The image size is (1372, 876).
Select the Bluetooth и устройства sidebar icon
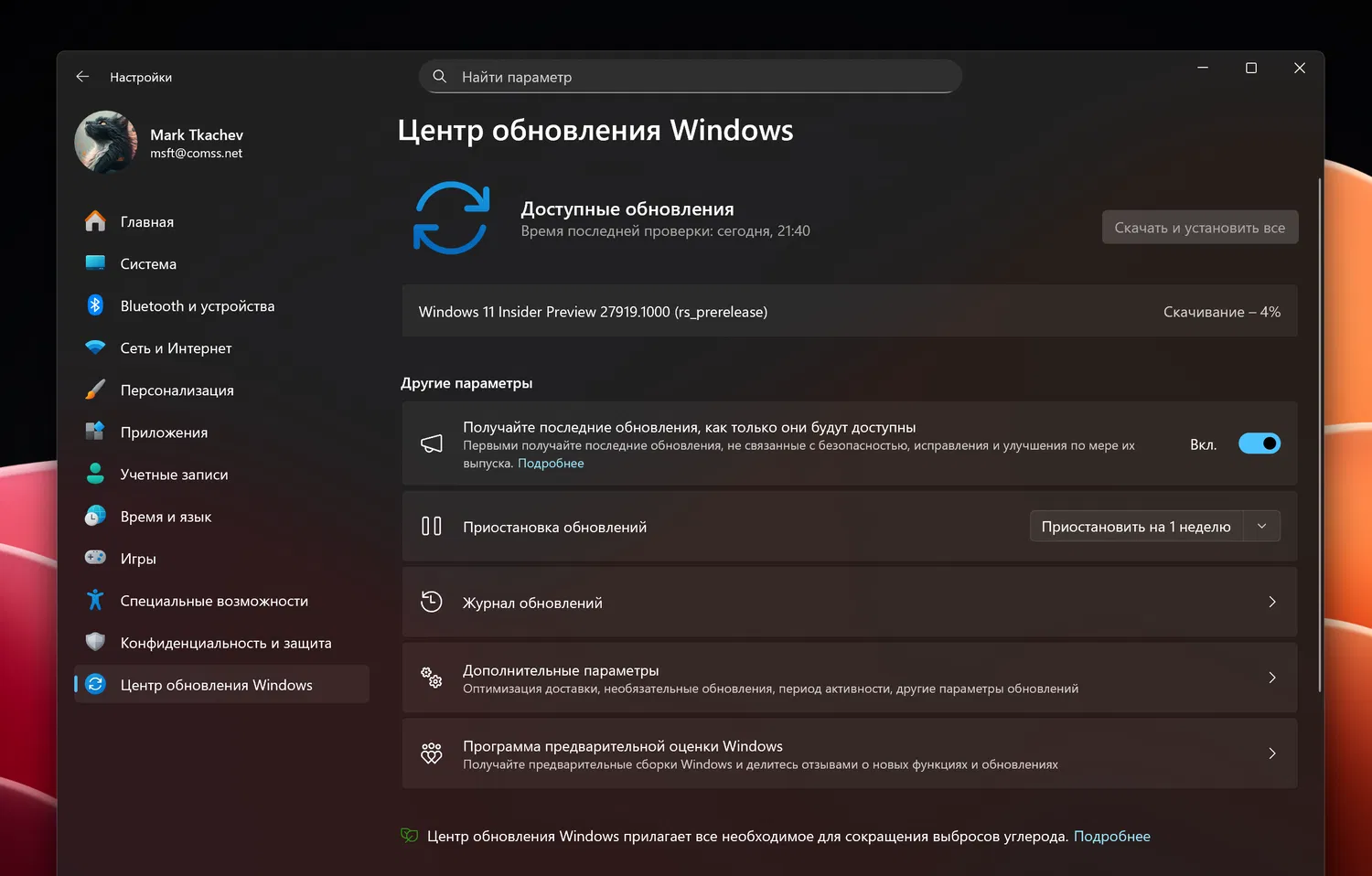(95, 305)
